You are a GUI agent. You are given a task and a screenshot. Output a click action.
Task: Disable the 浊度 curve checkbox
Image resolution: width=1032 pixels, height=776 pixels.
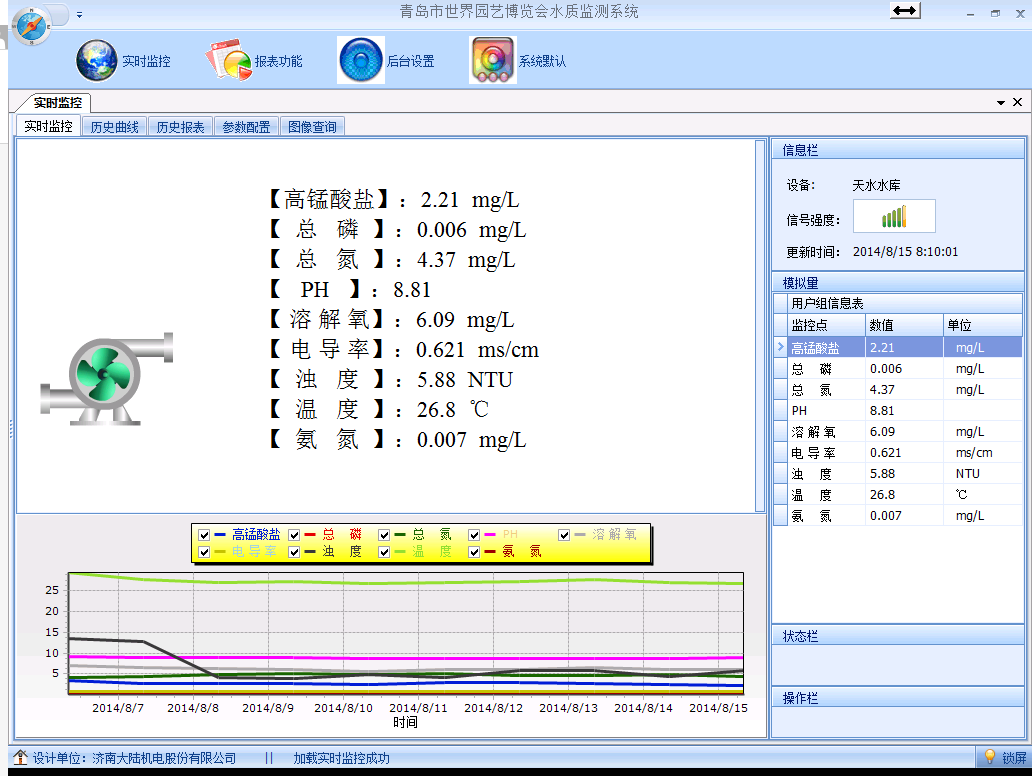(x=295, y=552)
